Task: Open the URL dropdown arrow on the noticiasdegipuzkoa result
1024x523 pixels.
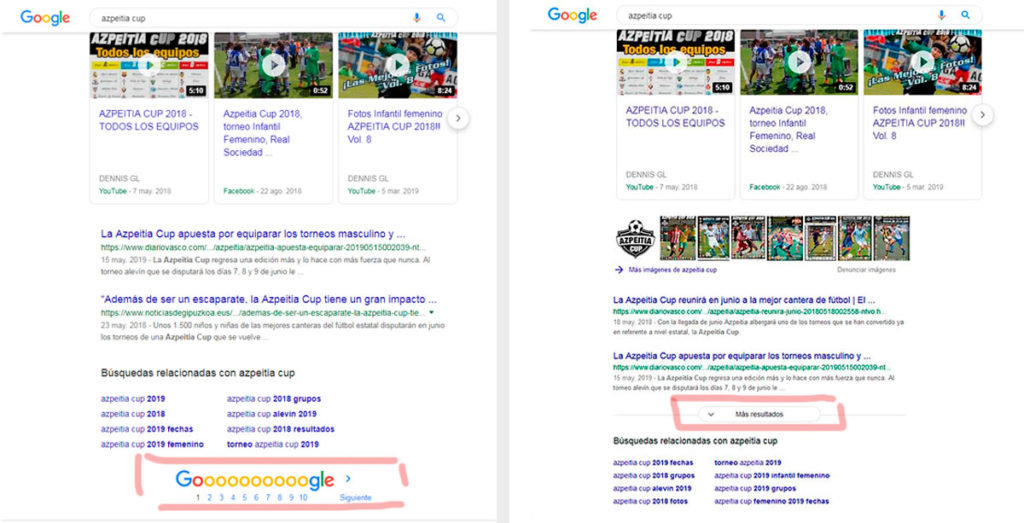Action: (x=431, y=313)
